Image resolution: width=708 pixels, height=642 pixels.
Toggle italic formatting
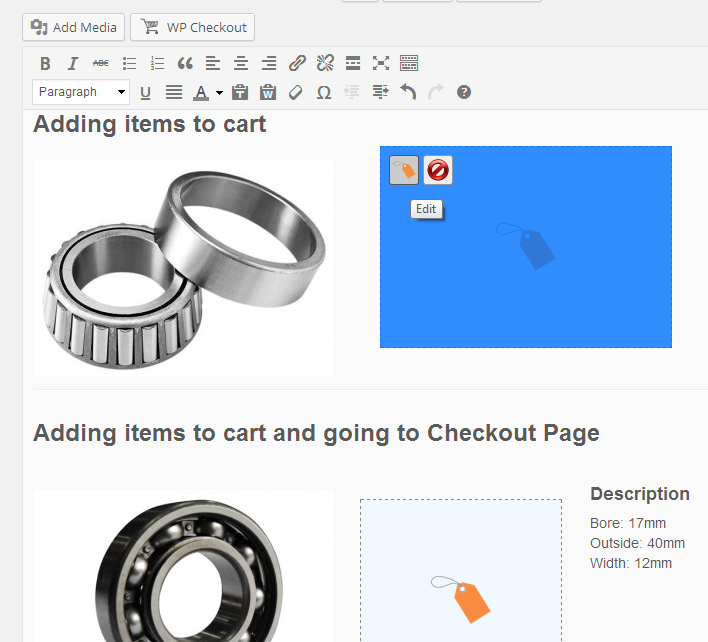(73, 63)
